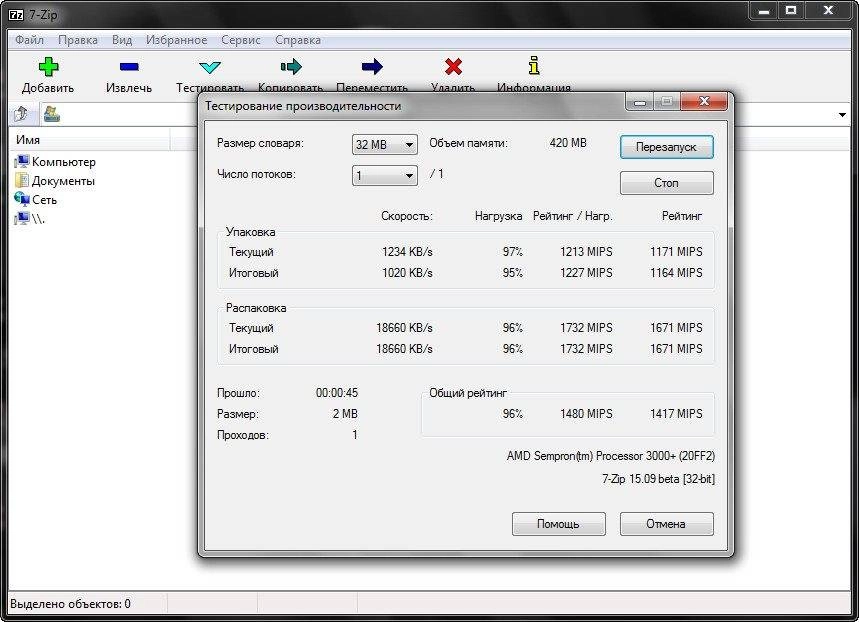Click the 7-Zip title bar logo
Viewport: 859px width, 622px height.
coord(16,15)
